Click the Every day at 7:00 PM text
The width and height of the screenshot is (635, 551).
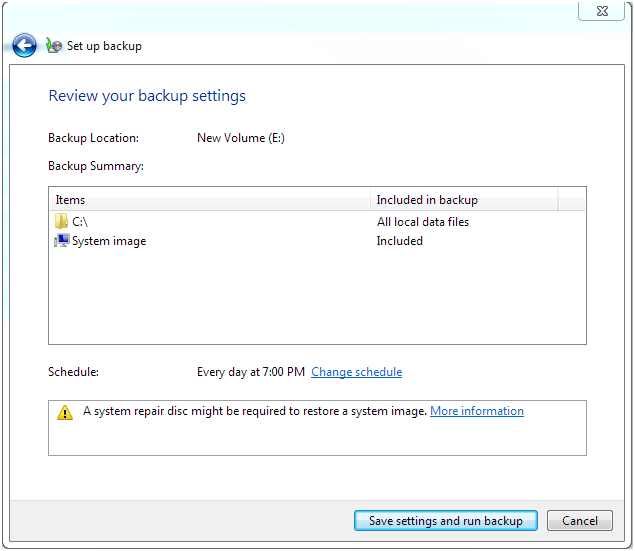click(x=251, y=372)
